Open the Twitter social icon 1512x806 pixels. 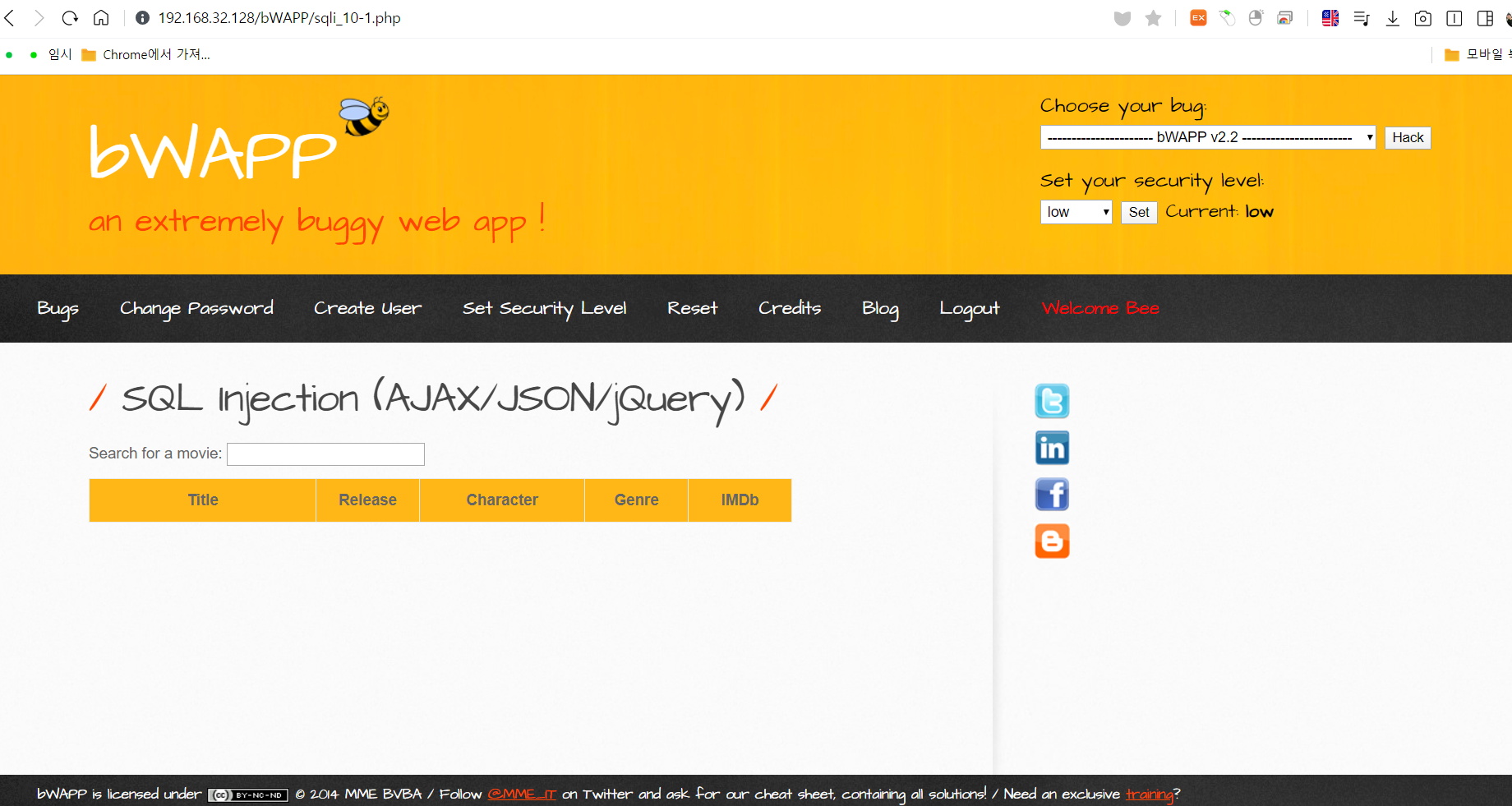1052,401
